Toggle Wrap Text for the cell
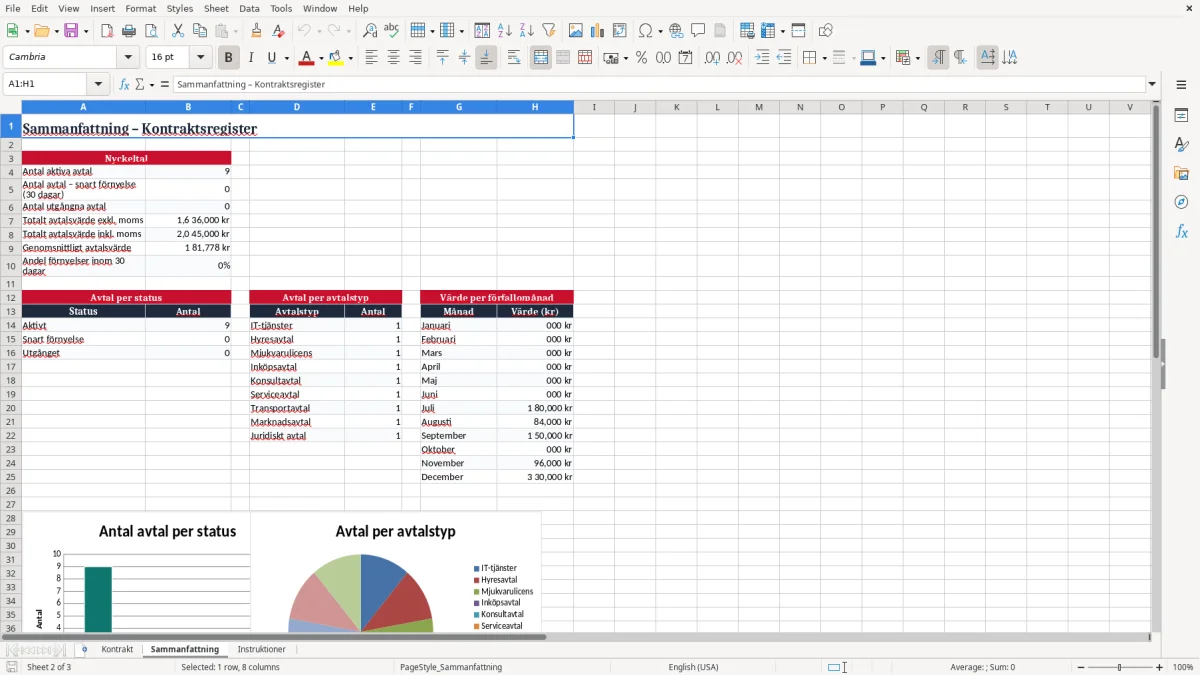This screenshot has height=675, width=1200. tap(514, 57)
